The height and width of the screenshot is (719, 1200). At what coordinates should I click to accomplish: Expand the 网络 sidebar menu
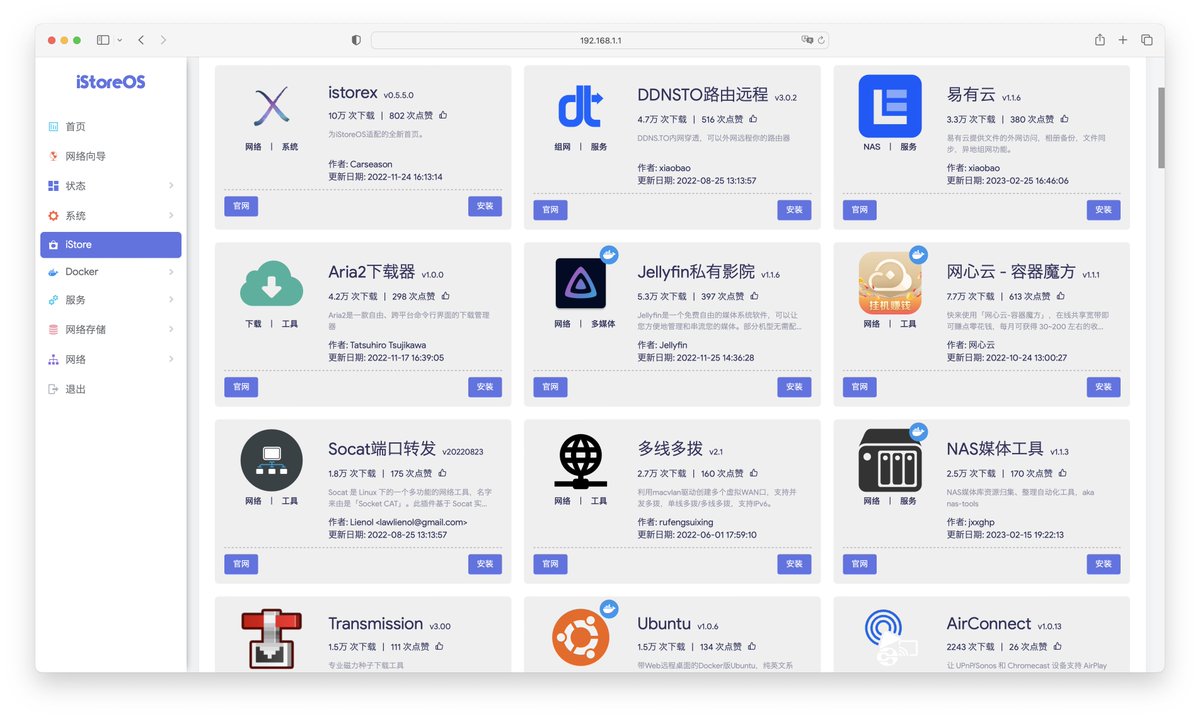coord(110,359)
